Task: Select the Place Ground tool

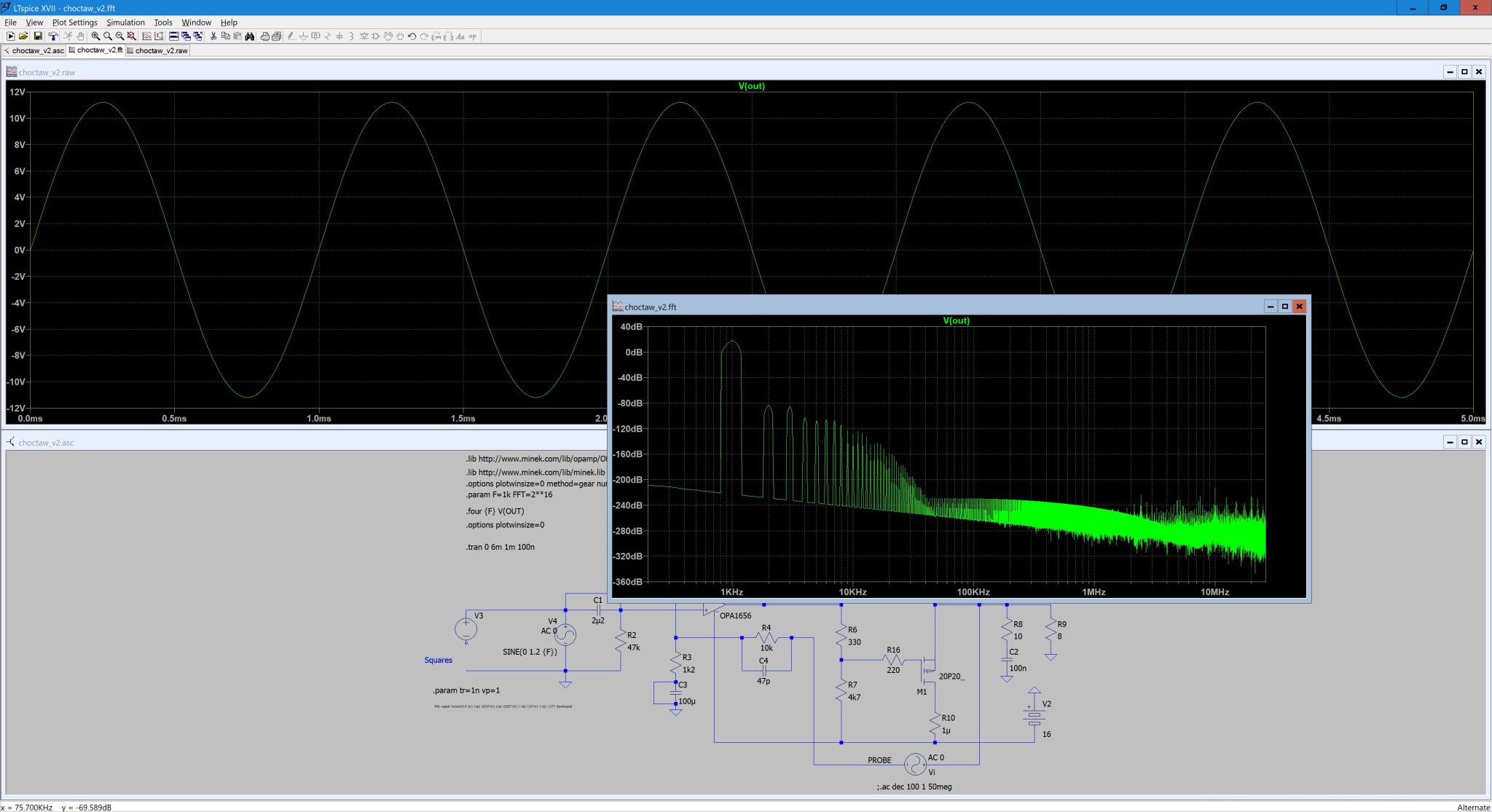Action: (x=304, y=36)
